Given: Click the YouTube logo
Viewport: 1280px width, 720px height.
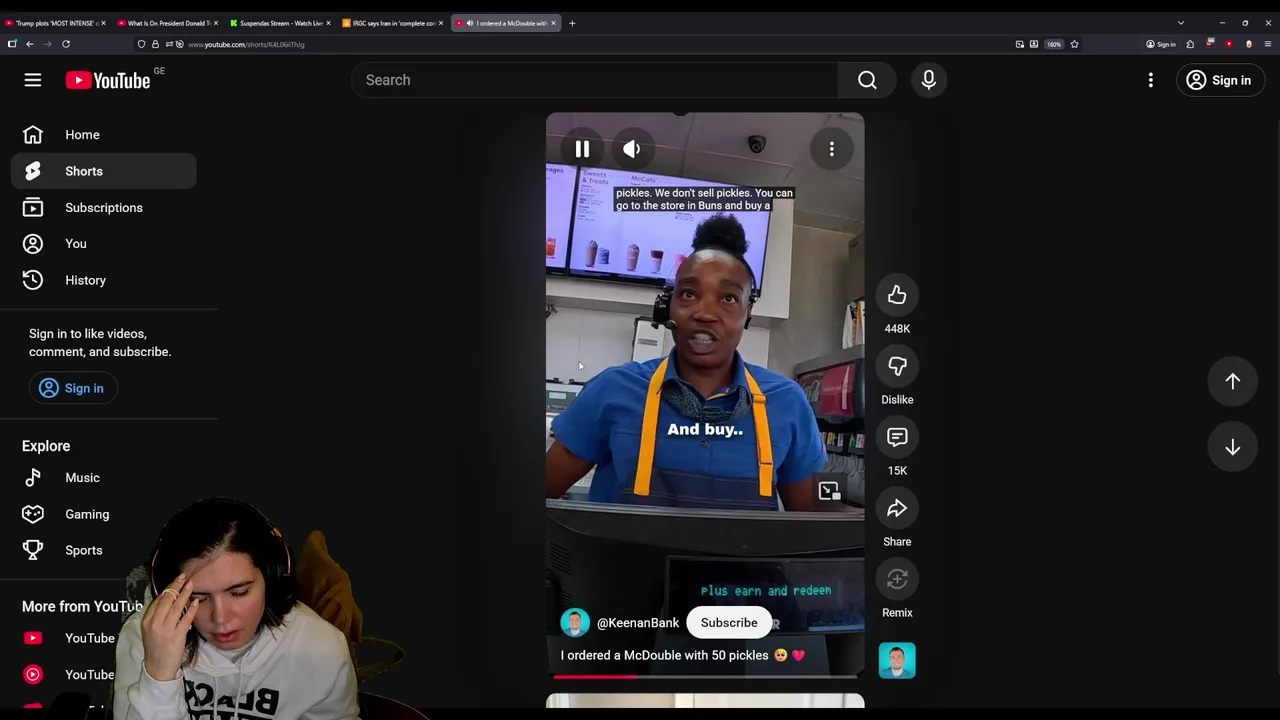Looking at the screenshot, I should pos(108,80).
